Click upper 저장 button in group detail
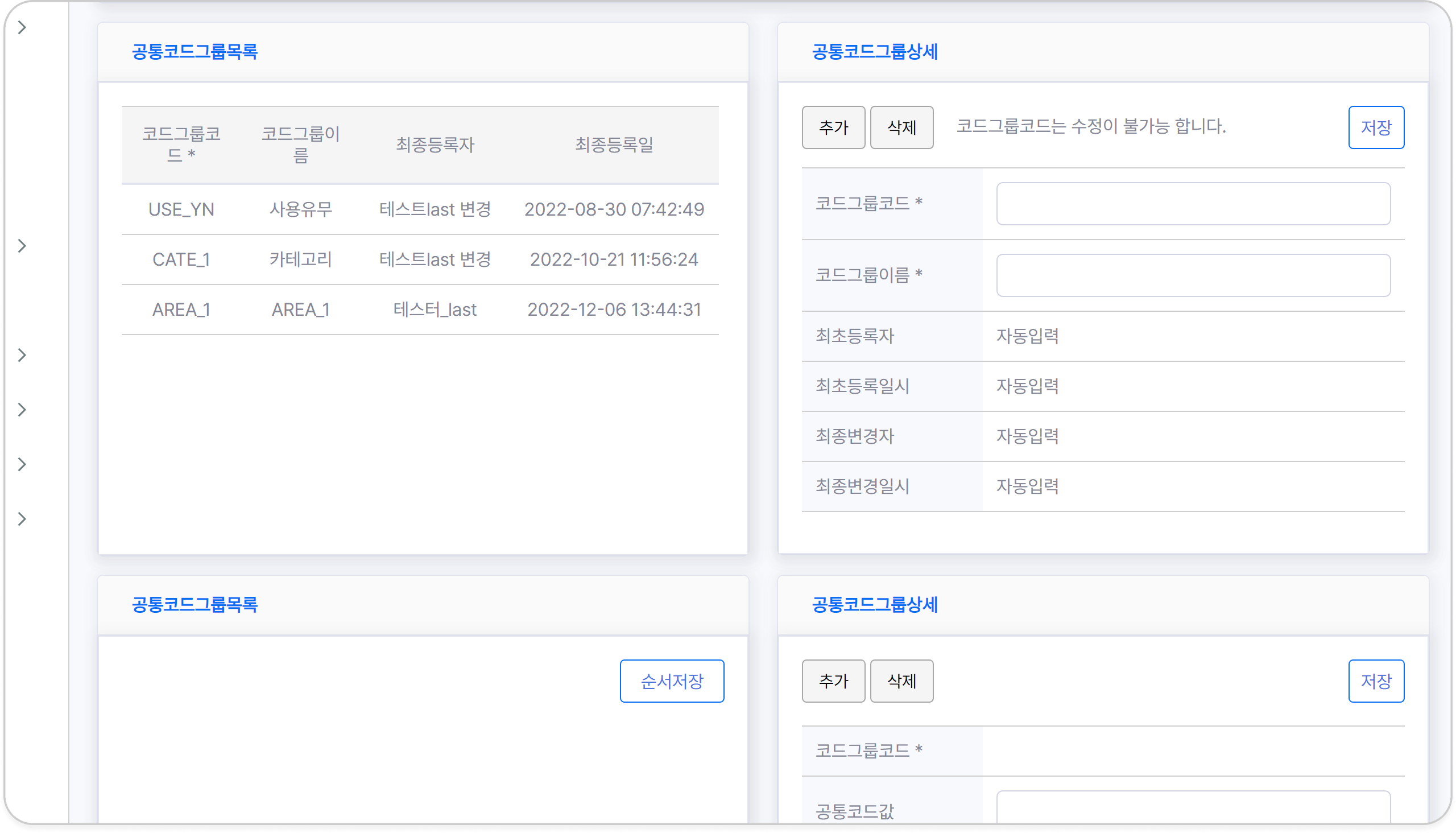Image resolution: width=1456 pixels, height=833 pixels. pos(1375,127)
